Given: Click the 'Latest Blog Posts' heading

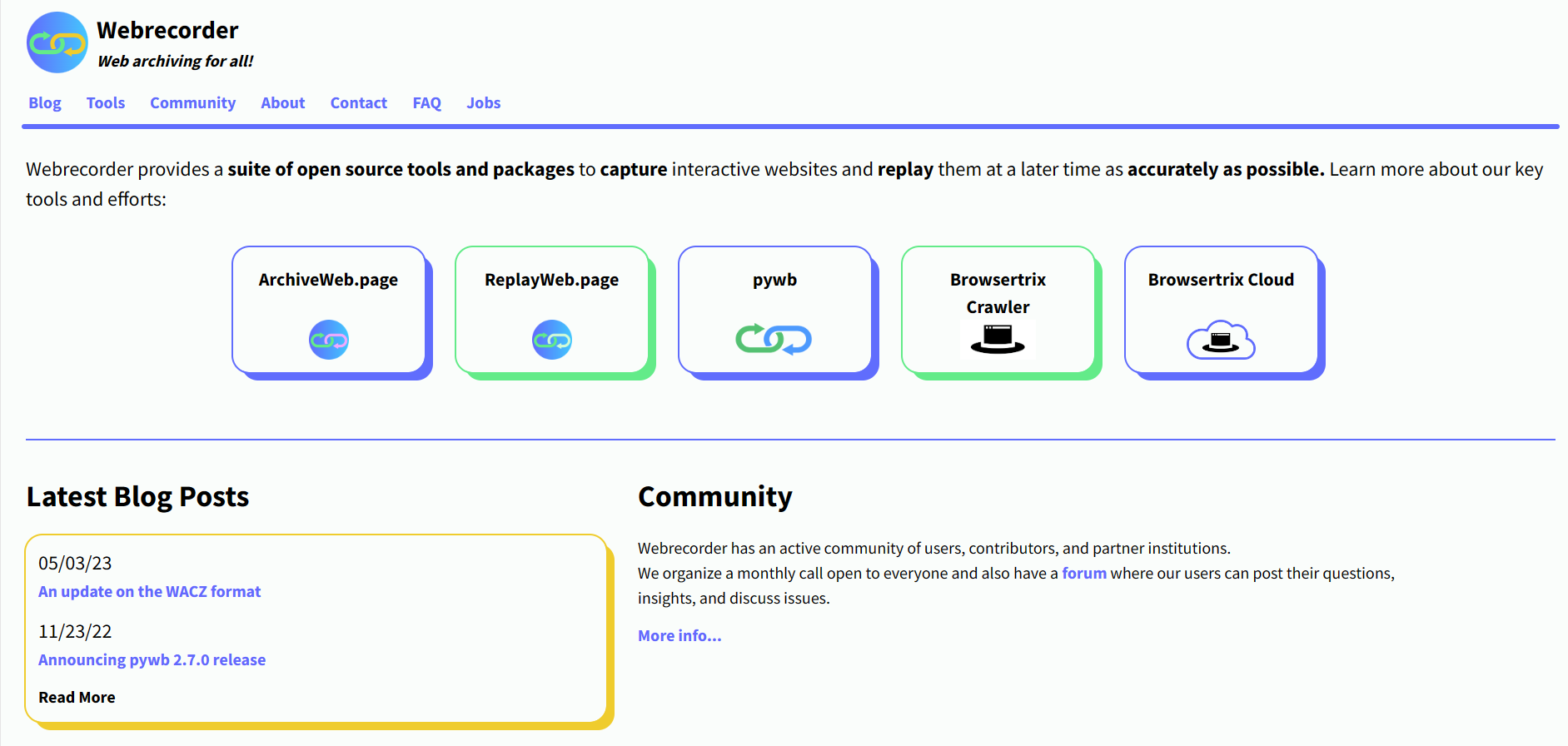Looking at the screenshot, I should pos(137,496).
